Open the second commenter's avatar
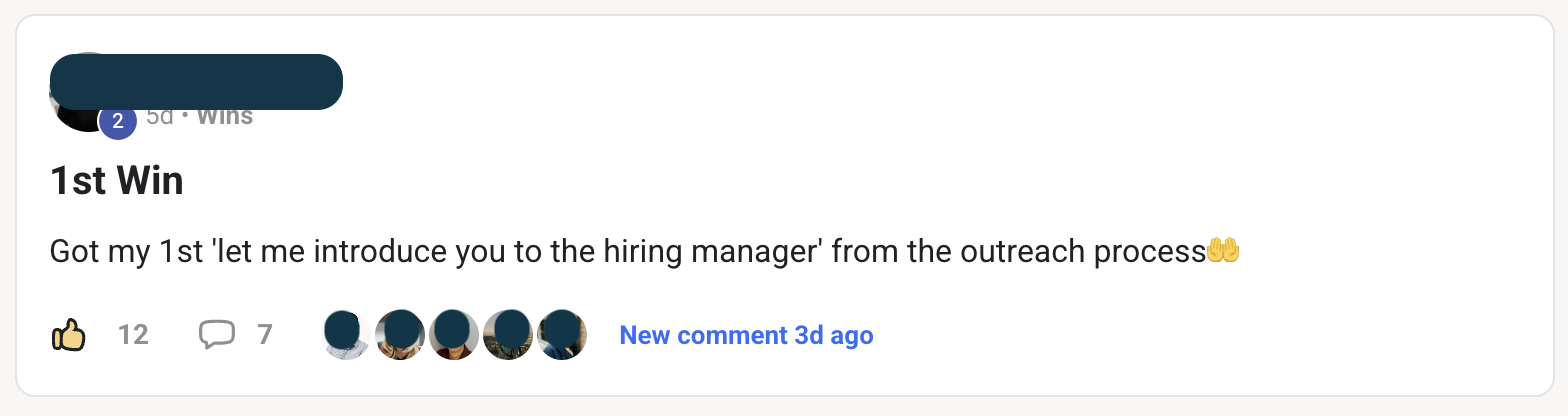The image size is (1568, 416). [400, 335]
